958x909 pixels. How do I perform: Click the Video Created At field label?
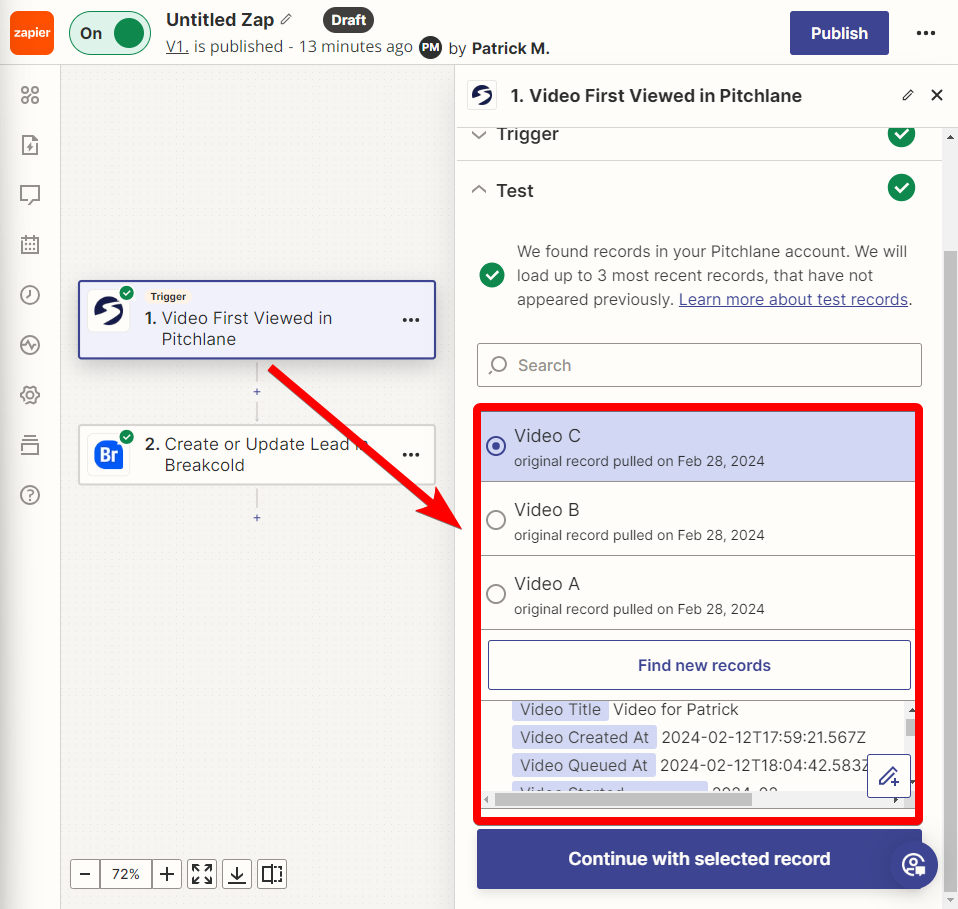point(584,737)
